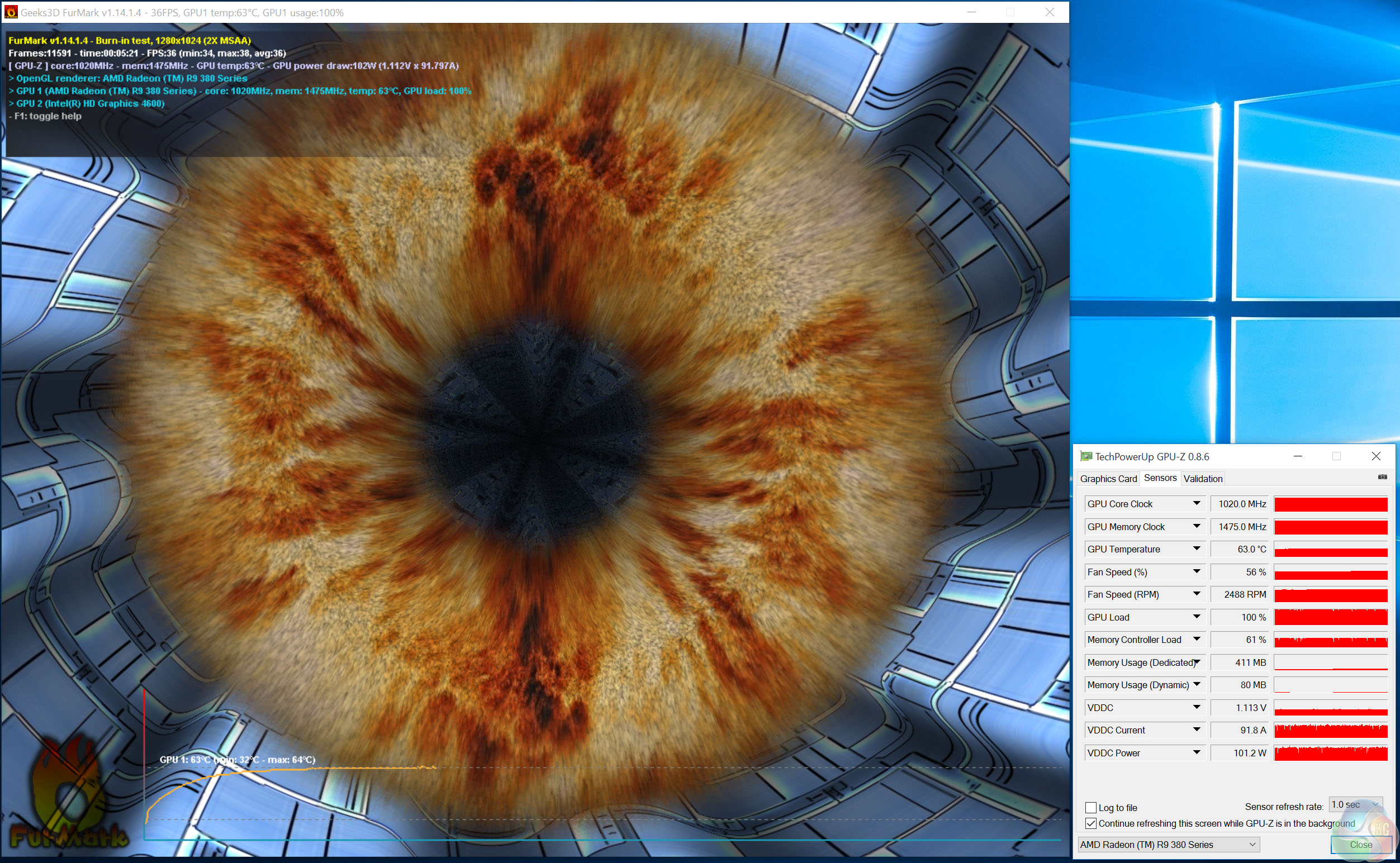Expand the GPU Temperature sensor dropdown
The image size is (1400, 863).
pyautogui.click(x=1196, y=549)
